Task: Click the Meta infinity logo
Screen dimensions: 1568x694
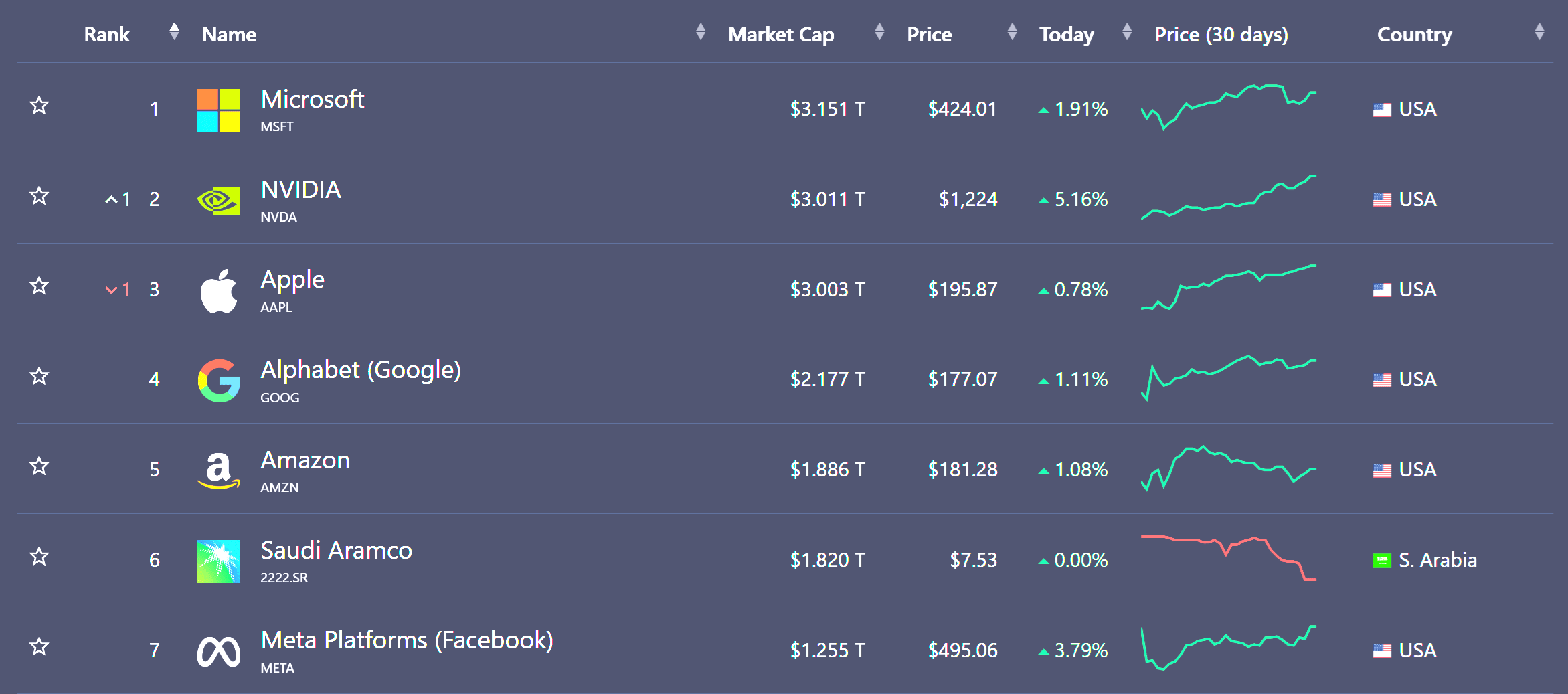Action: [219, 651]
